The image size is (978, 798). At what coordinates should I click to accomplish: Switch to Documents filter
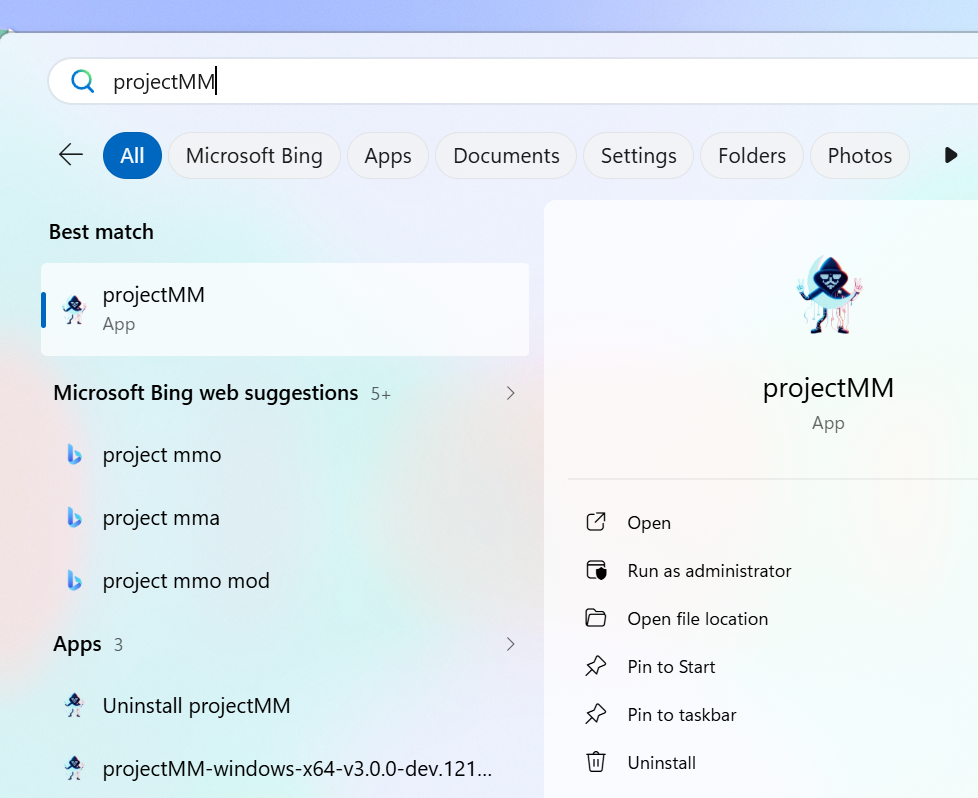[506, 155]
